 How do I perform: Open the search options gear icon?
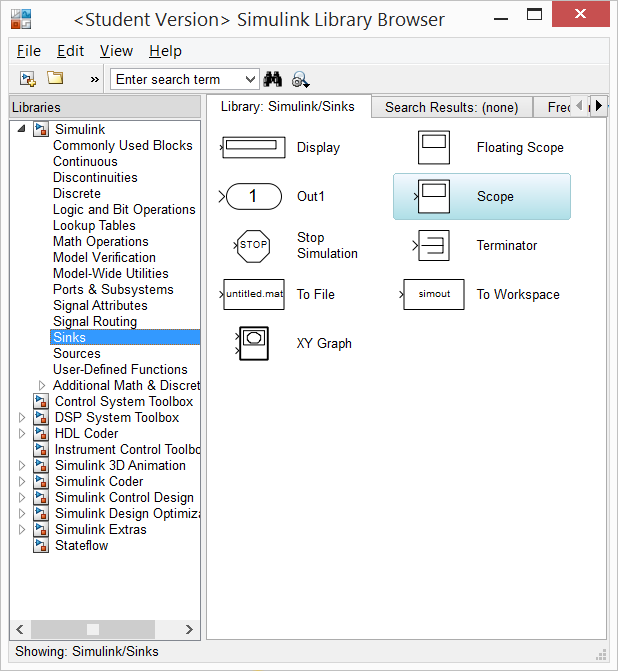click(x=300, y=80)
